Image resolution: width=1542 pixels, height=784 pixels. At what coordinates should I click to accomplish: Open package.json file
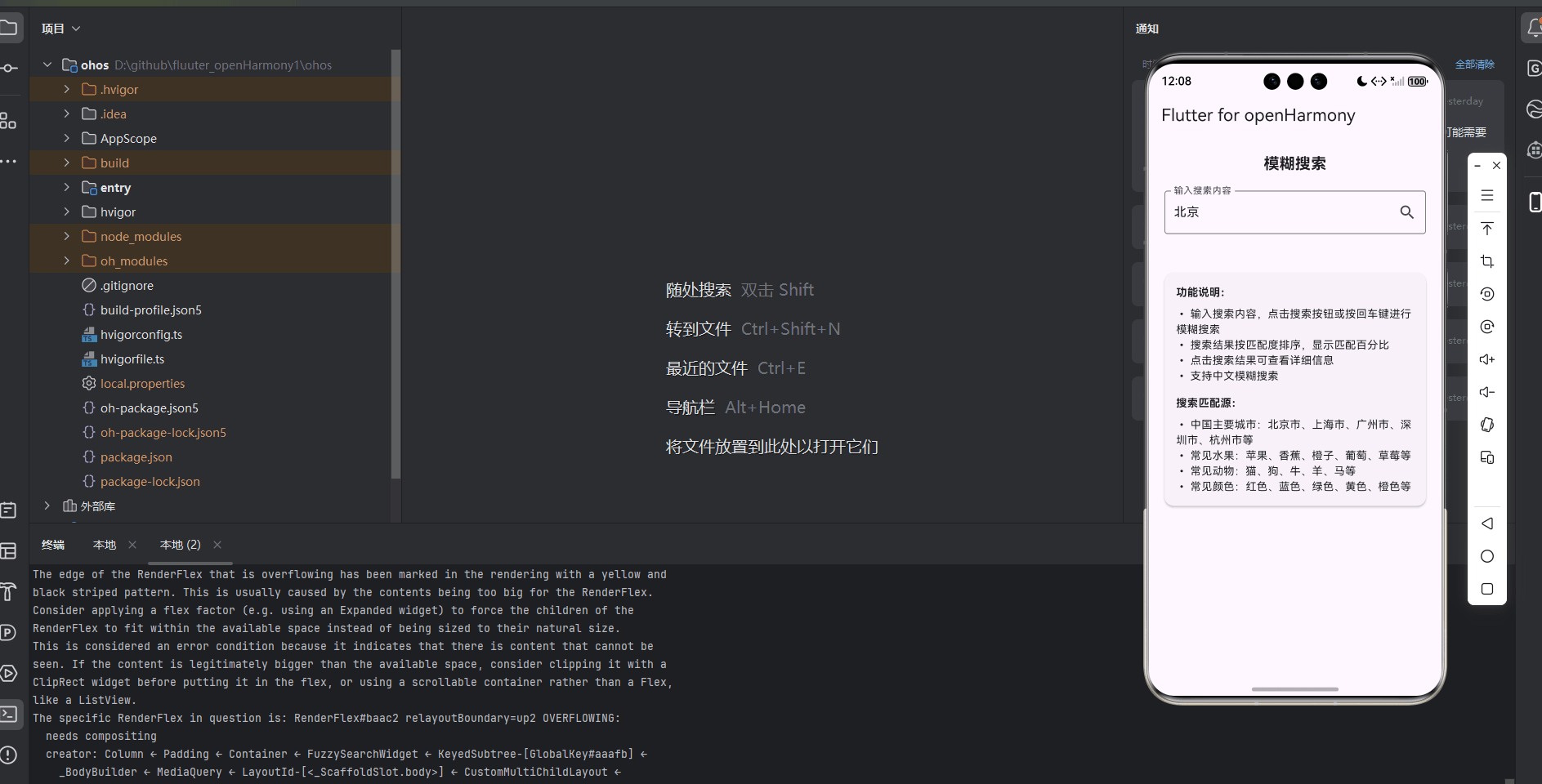(x=136, y=457)
